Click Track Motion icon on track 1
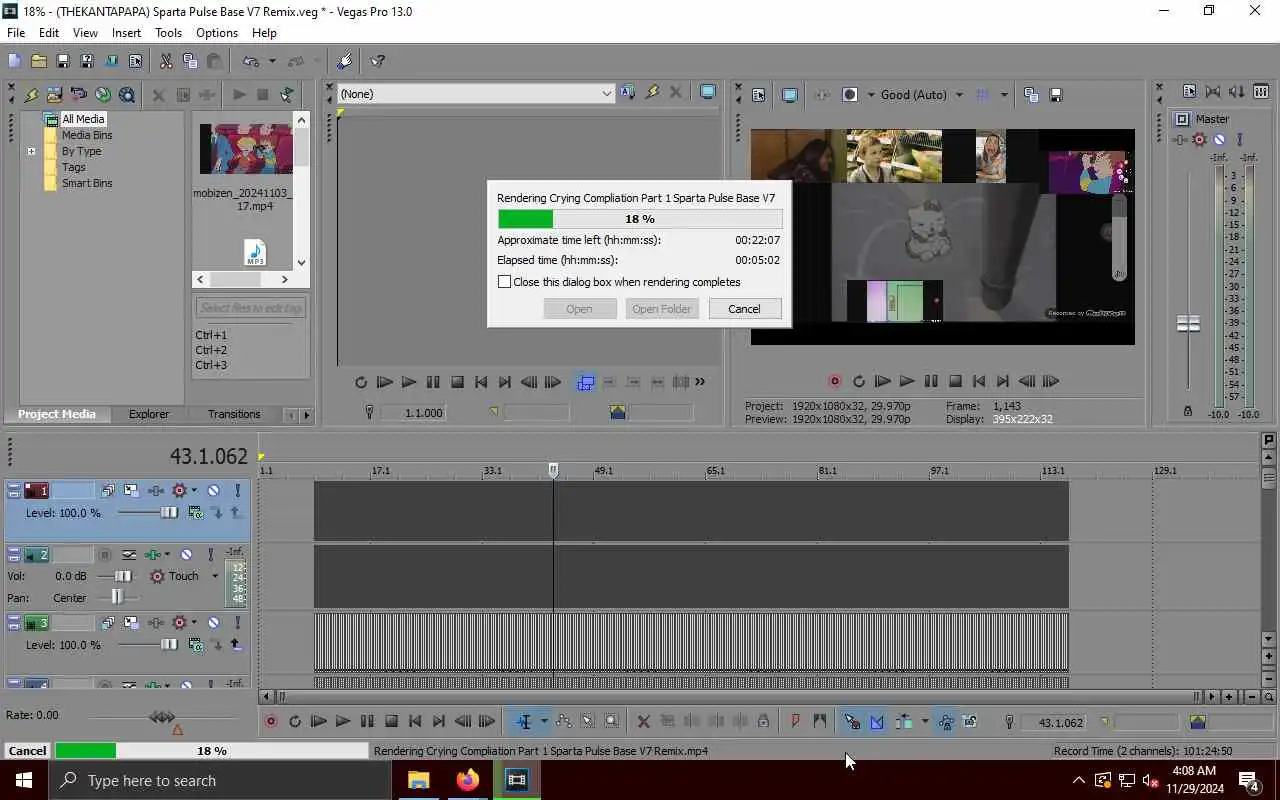 coord(132,490)
